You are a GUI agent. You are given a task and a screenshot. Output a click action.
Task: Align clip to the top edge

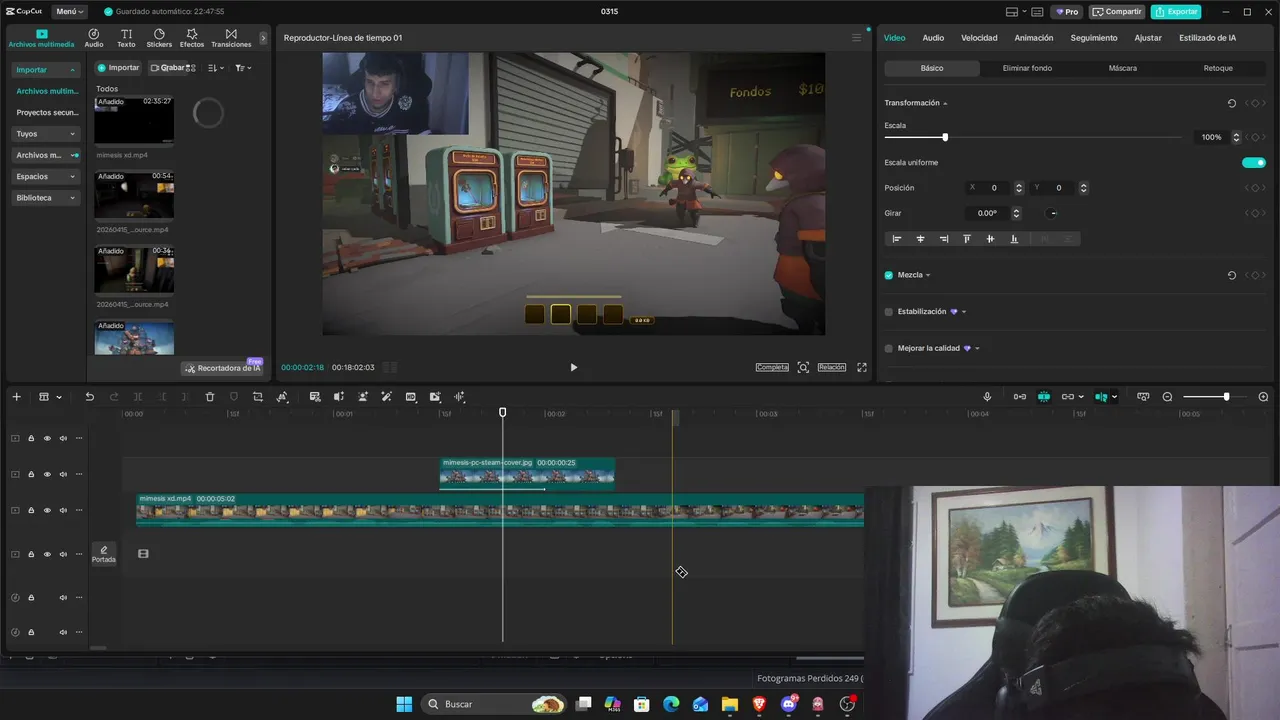coord(967,239)
